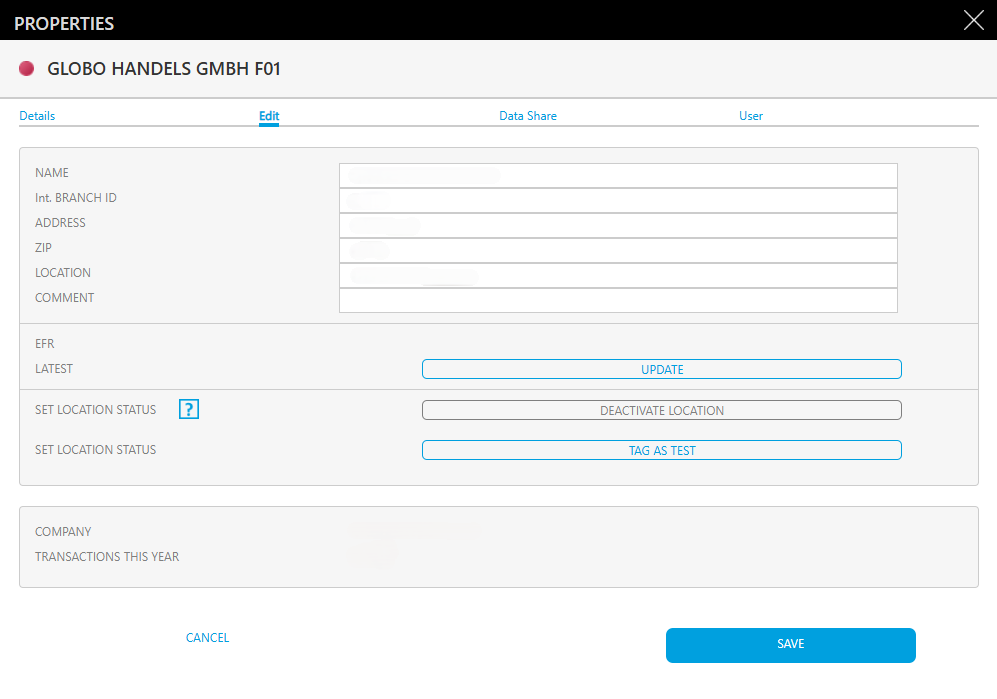Go to the User tab

[750, 116]
